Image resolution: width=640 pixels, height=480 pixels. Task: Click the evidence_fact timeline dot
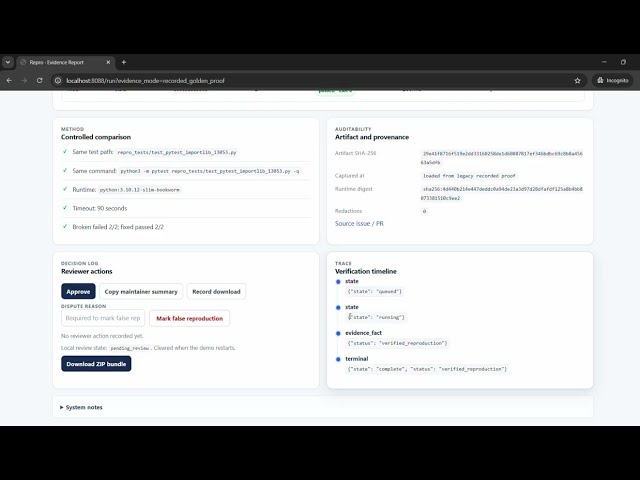338,333
